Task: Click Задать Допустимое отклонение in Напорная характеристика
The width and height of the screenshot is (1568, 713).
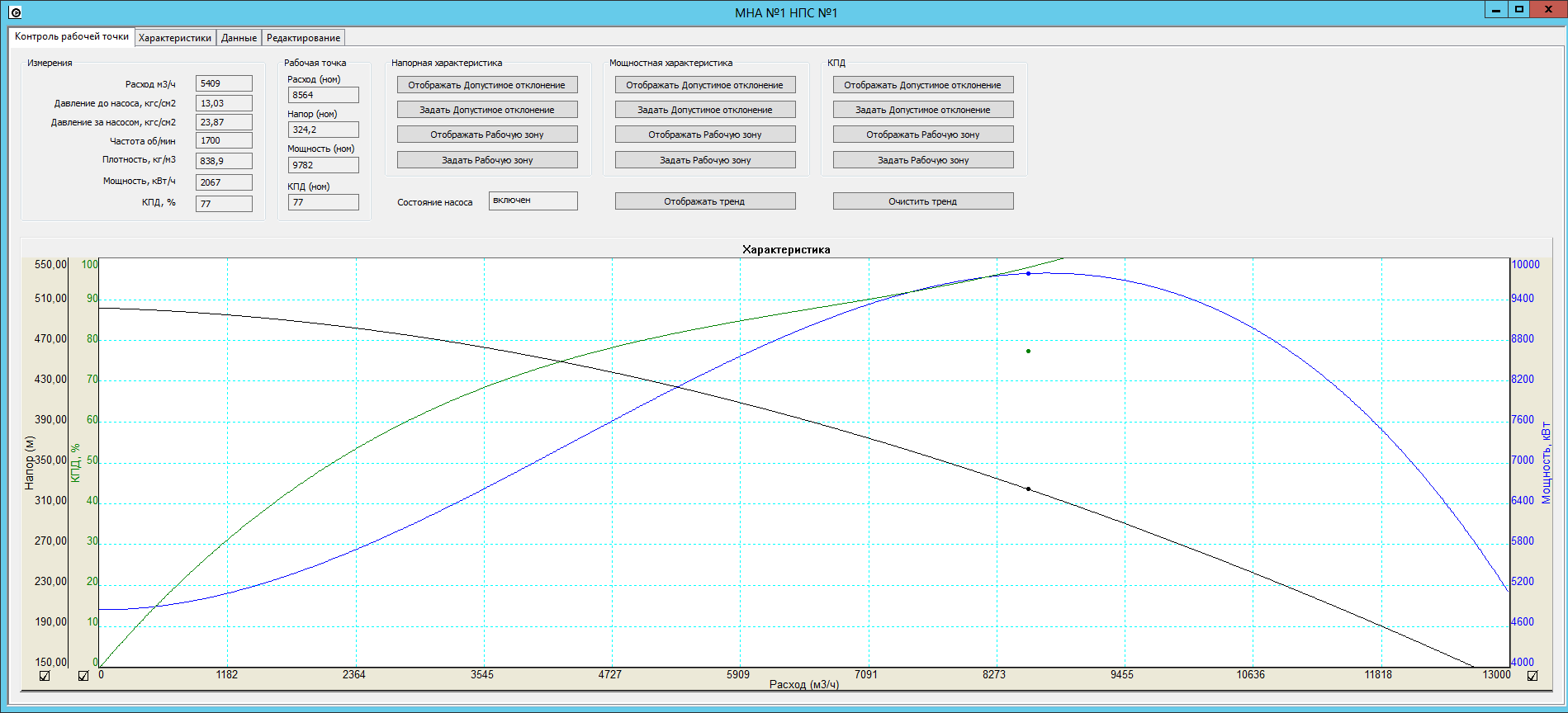Action: tap(487, 110)
